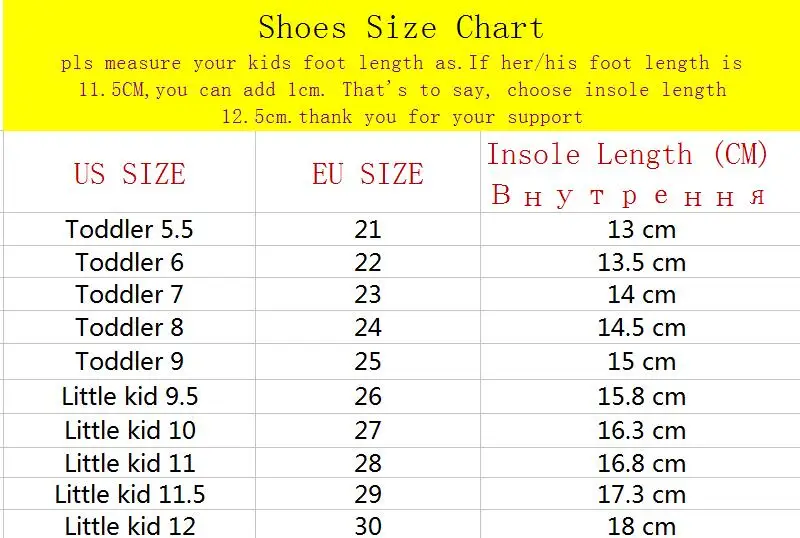Select the Toddler 6 cell
The width and height of the screenshot is (800, 538).
point(130,262)
